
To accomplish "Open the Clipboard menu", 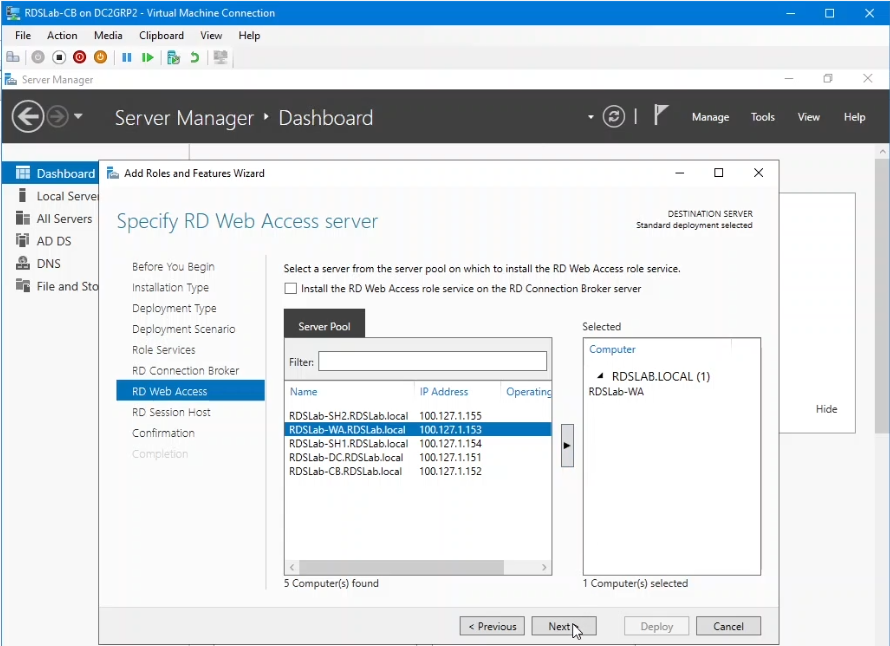I will pyautogui.click(x=161, y=36).
